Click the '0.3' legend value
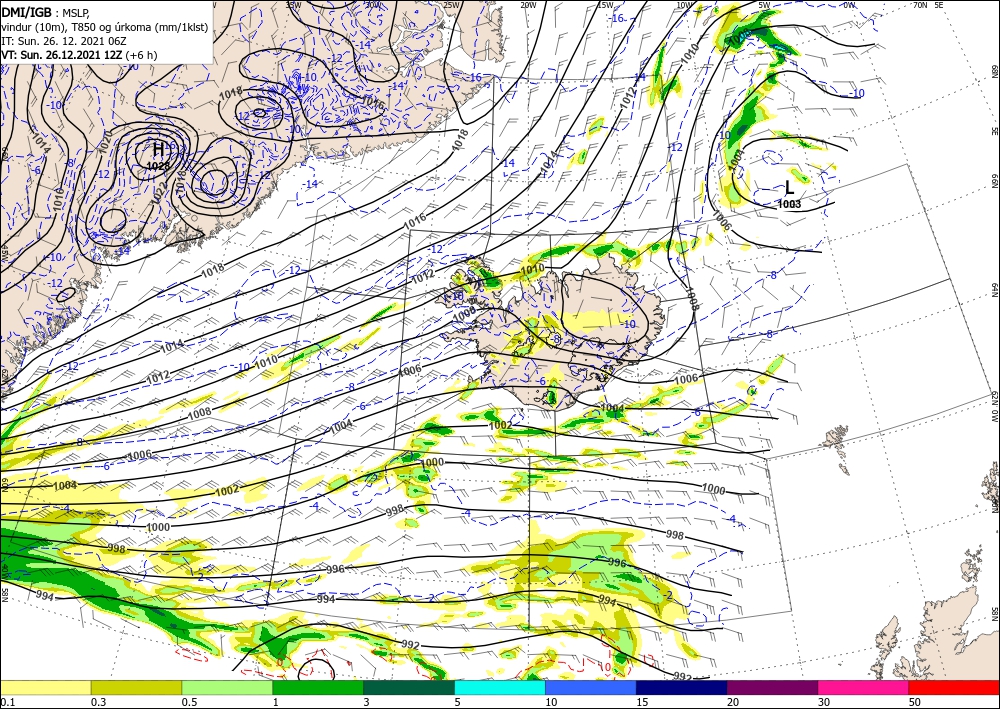 tap(98, 702)
